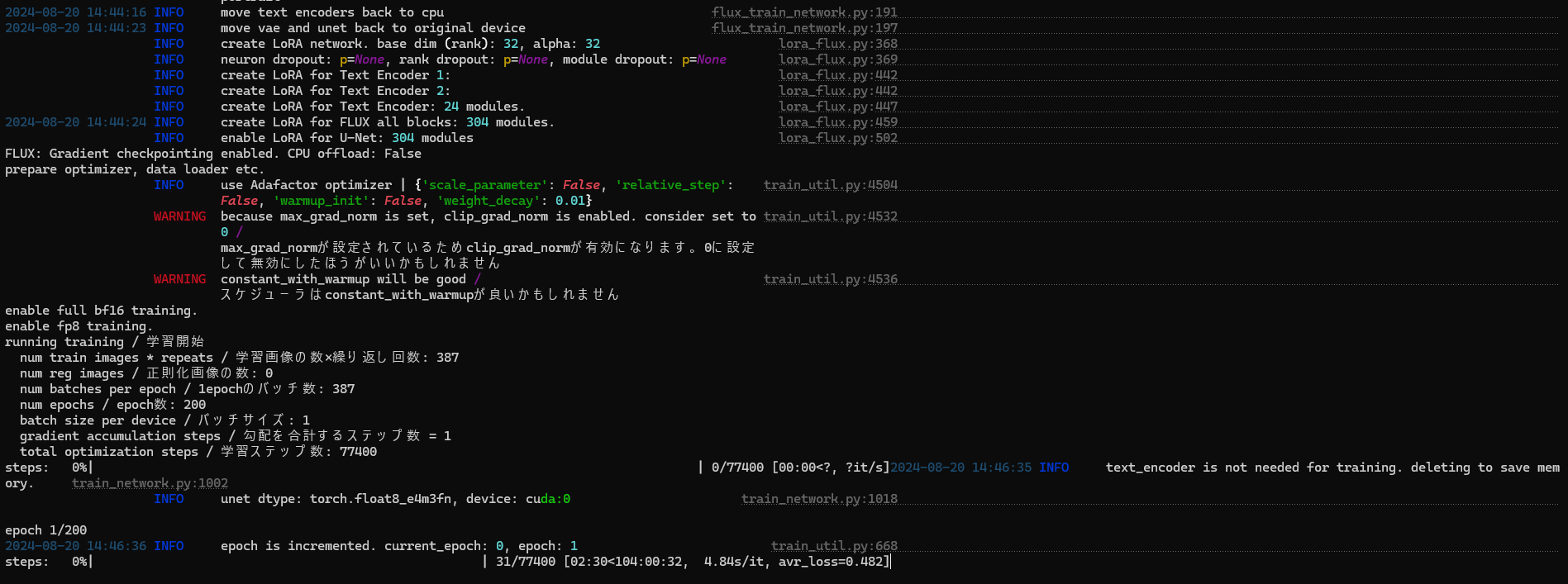
Task: Click 'enable fp8 training.' line
Action: [79, 326]
